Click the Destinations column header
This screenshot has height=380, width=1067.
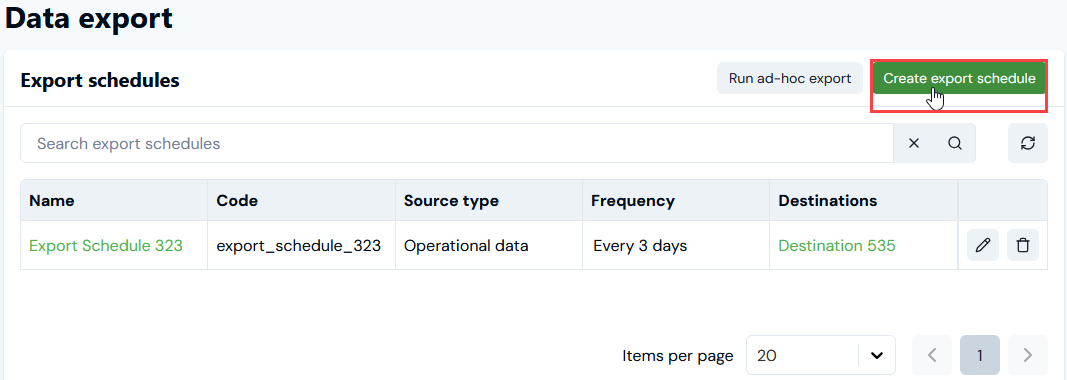click(x=827, y=201)
